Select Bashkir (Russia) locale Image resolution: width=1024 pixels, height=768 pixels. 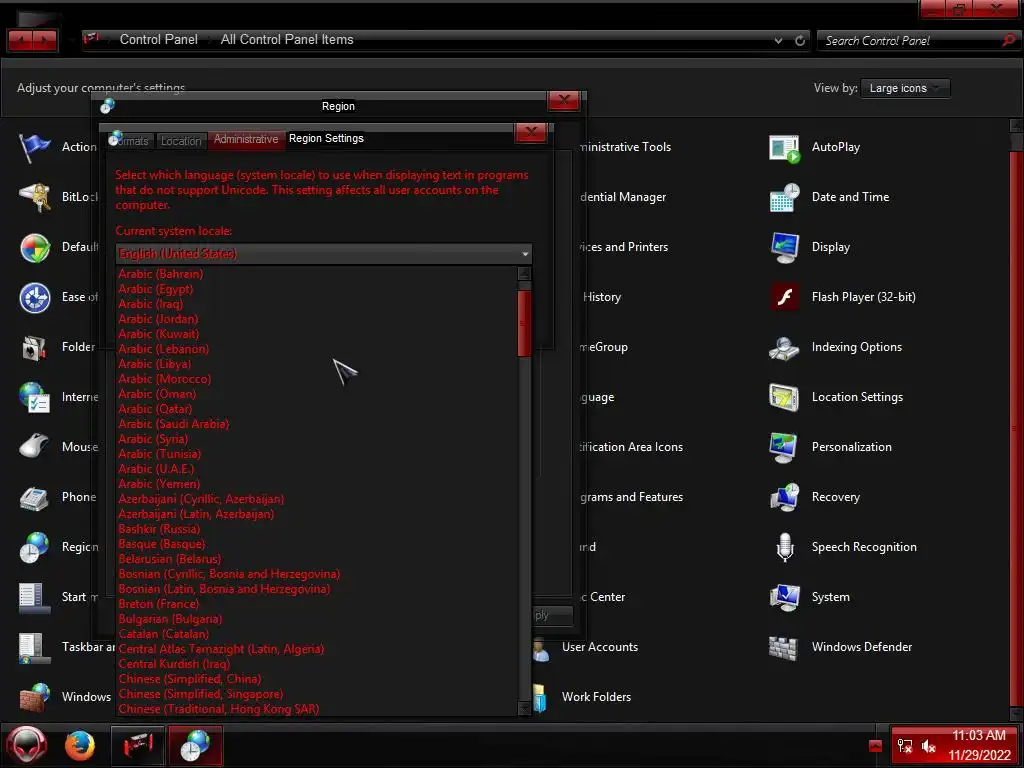(317, 530)
